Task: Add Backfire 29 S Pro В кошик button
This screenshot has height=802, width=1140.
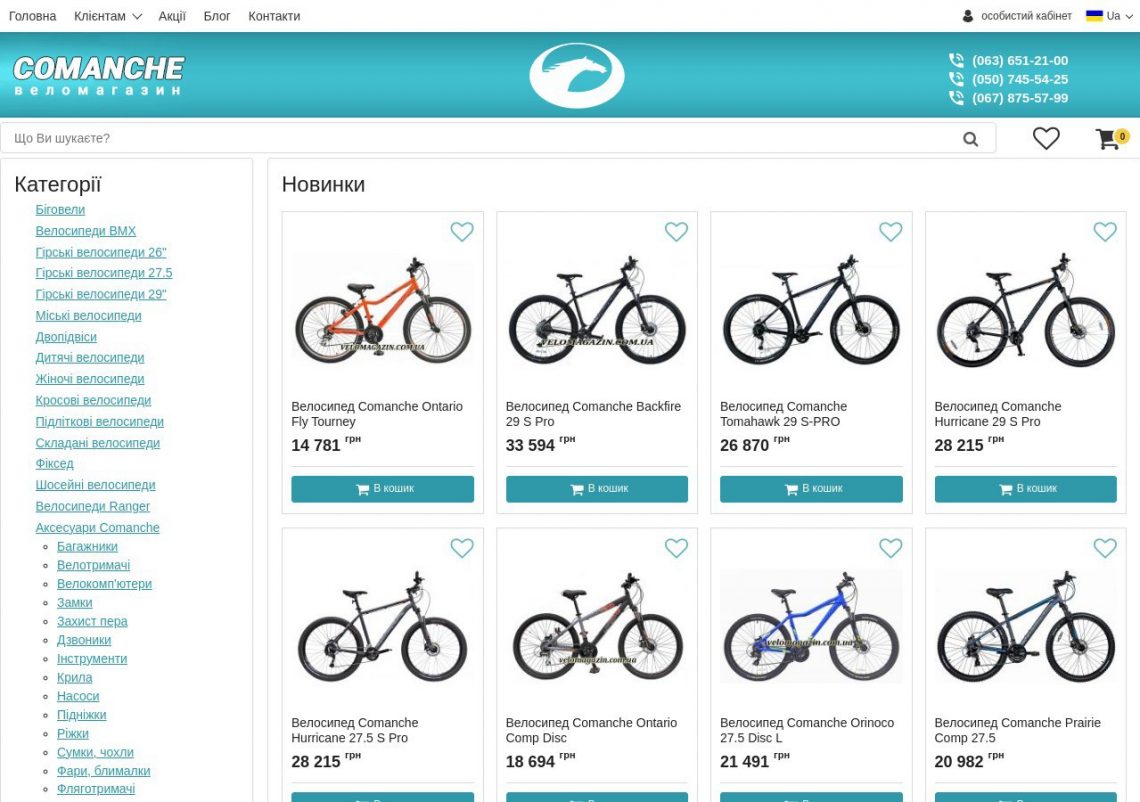Action: click(597, 489)
